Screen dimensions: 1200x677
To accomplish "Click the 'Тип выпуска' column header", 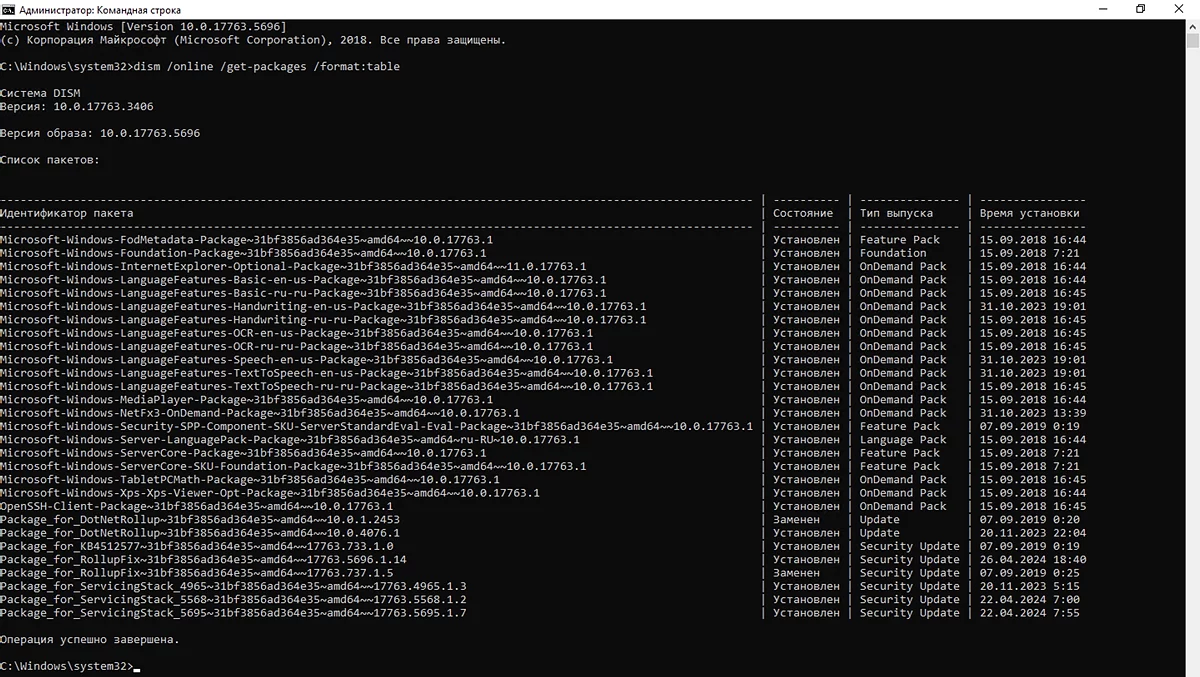I will coord(896,213).
